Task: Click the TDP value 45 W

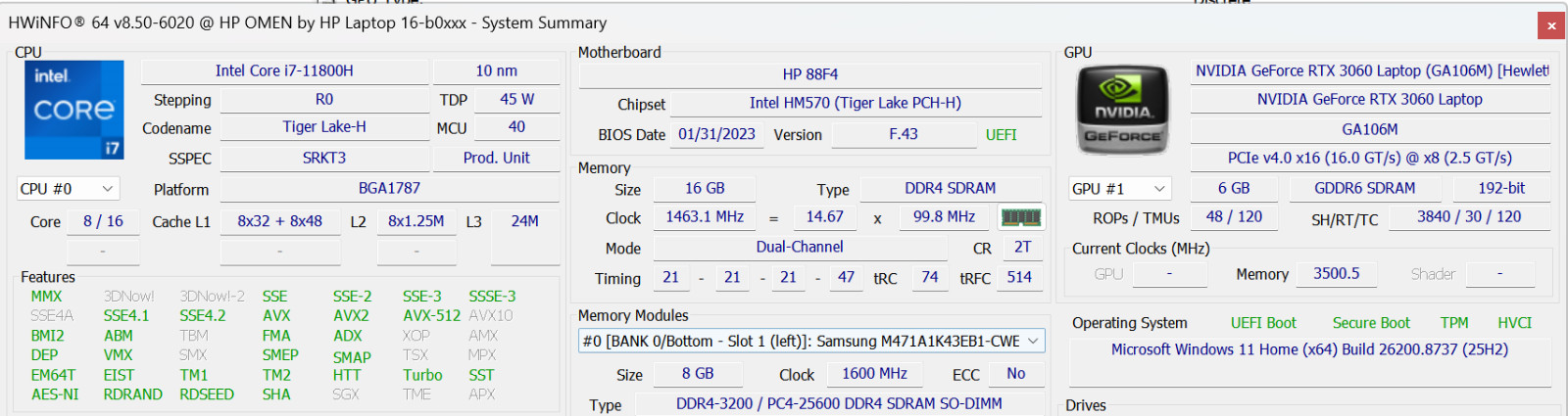Action: click(516, 100)
